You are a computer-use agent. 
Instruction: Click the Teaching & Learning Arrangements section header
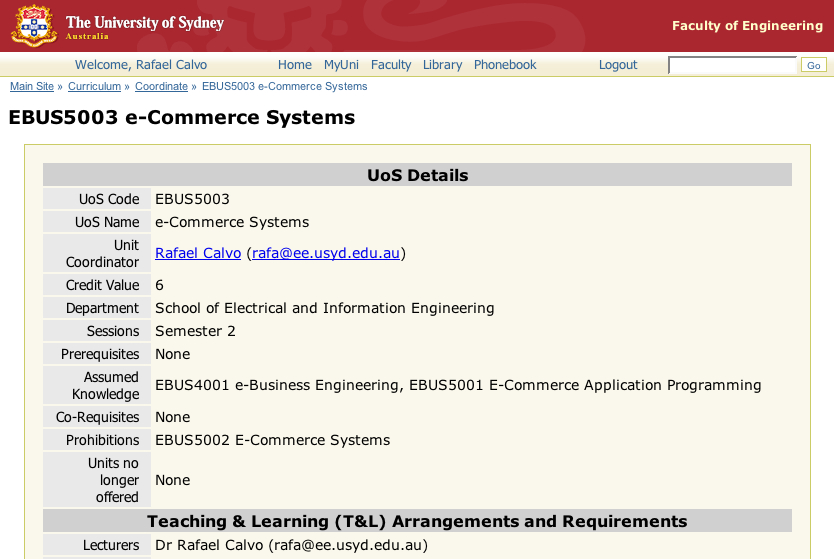417,521
